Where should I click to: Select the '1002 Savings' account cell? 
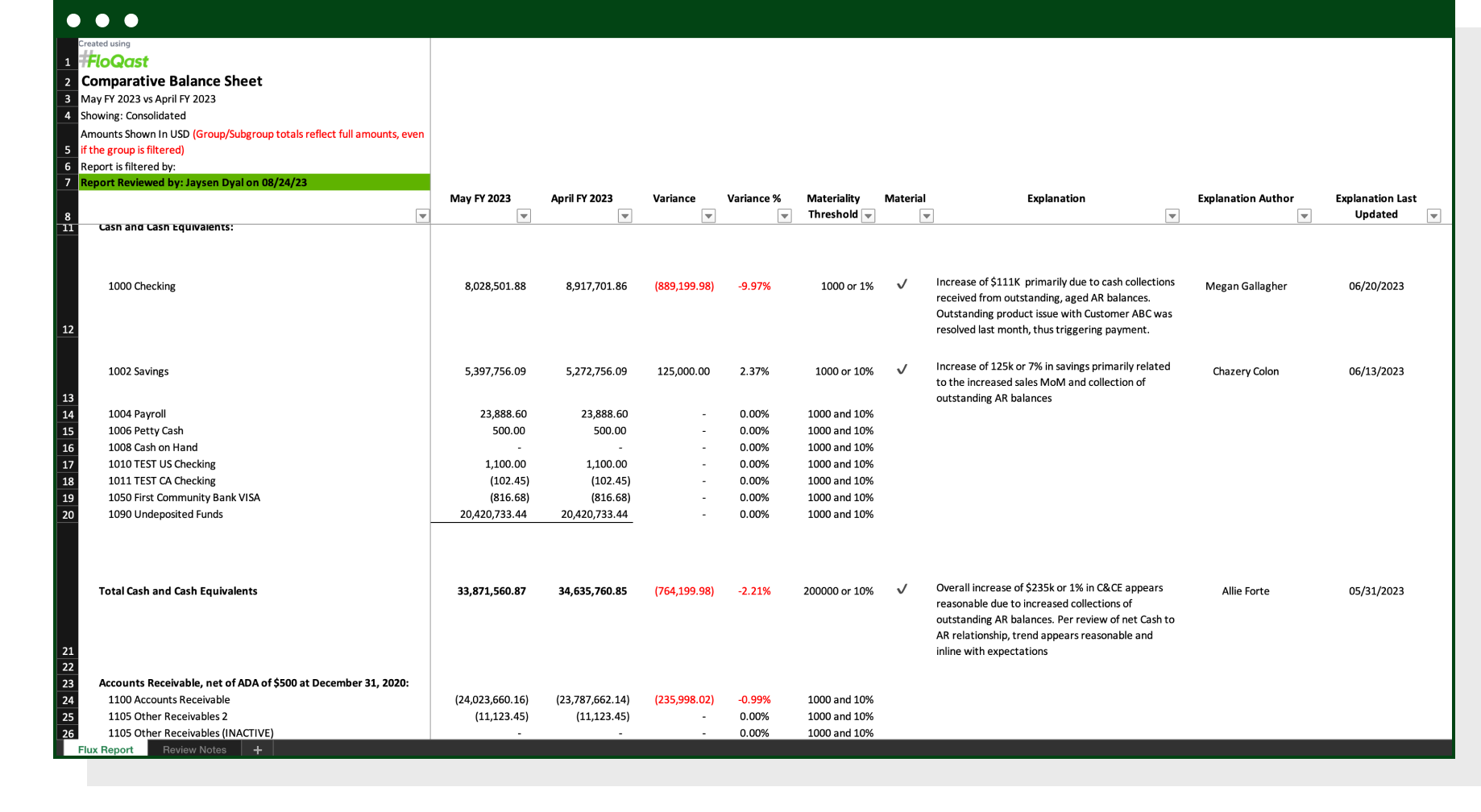(x=139, y=371)
